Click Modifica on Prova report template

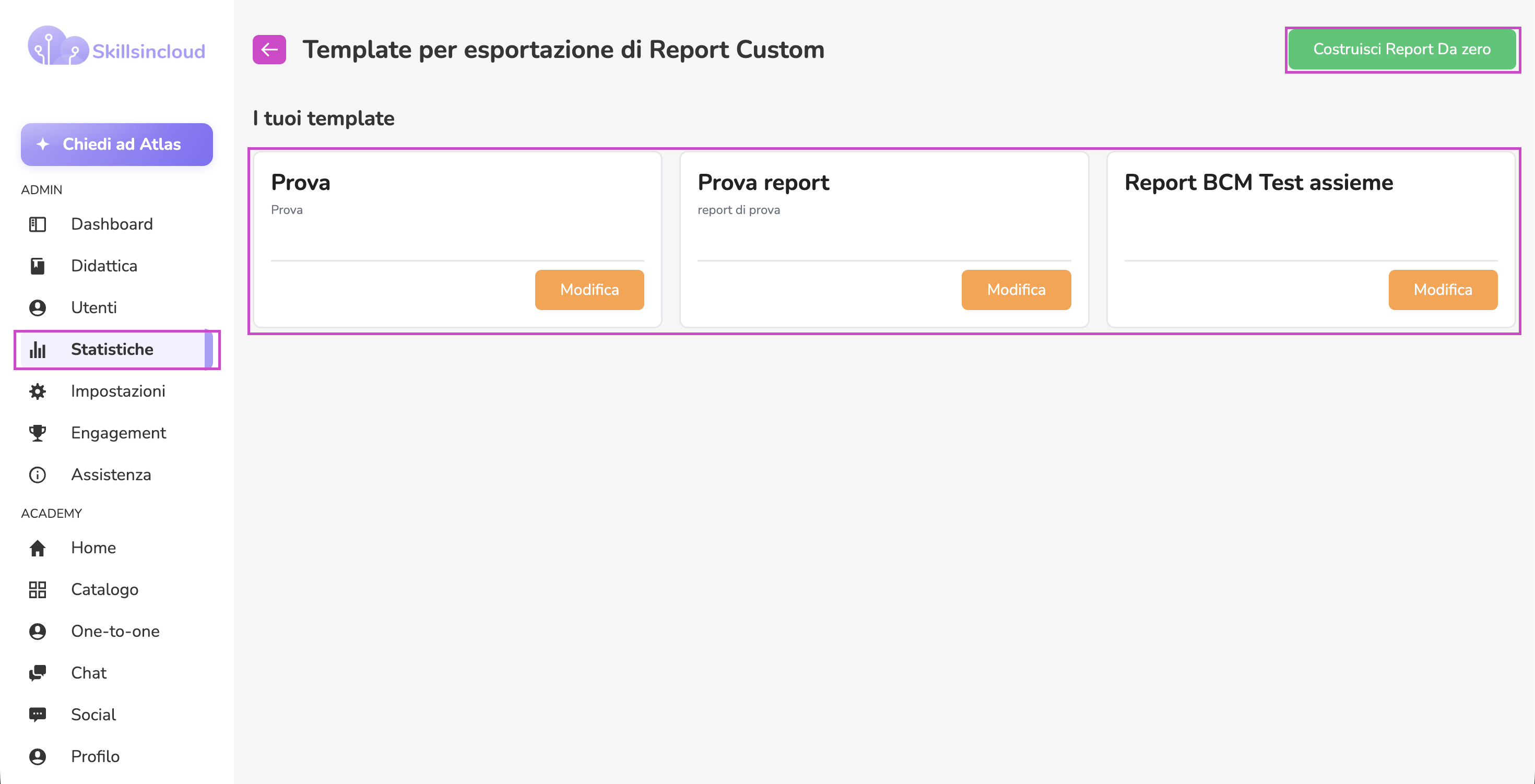tap(1016, 290)
